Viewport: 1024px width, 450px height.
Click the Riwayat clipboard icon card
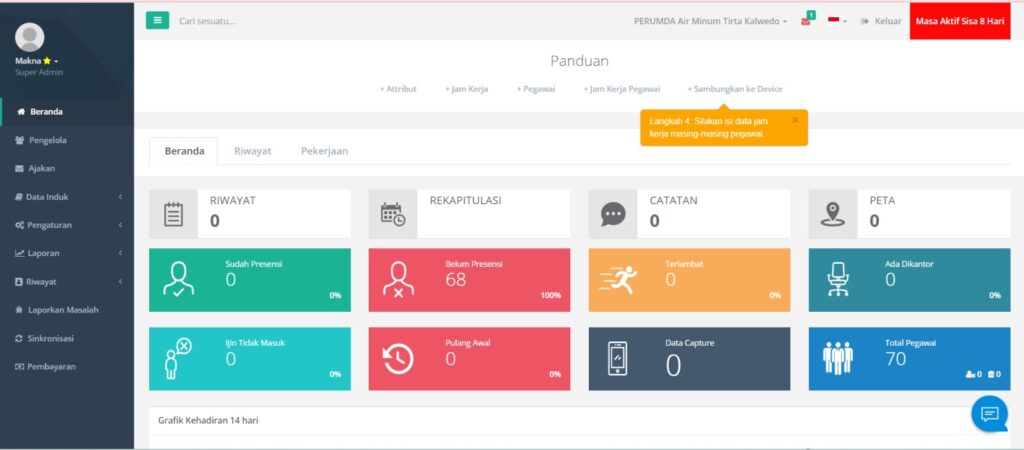(173, 214)
